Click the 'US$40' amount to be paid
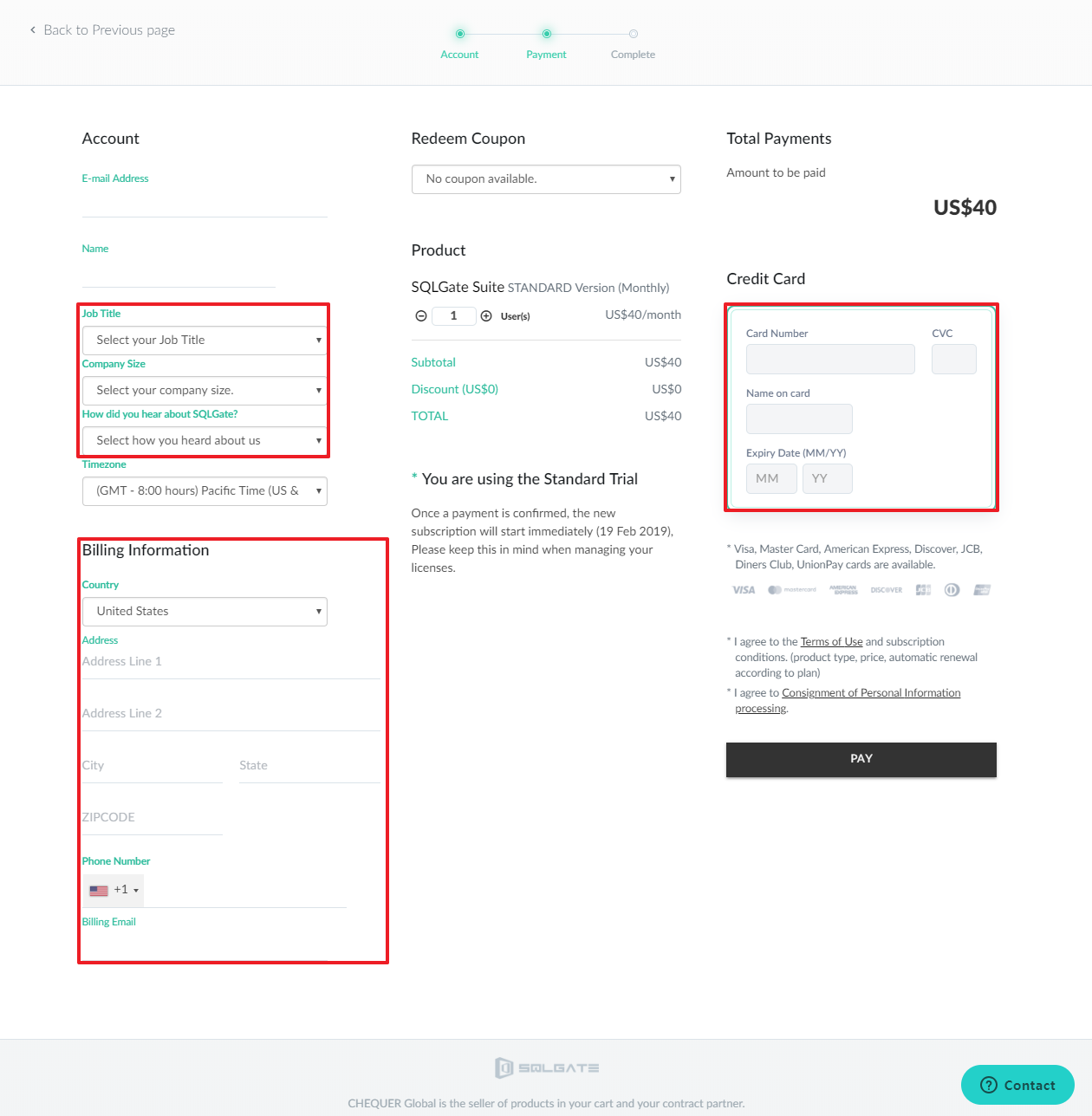 coord(965,208)
